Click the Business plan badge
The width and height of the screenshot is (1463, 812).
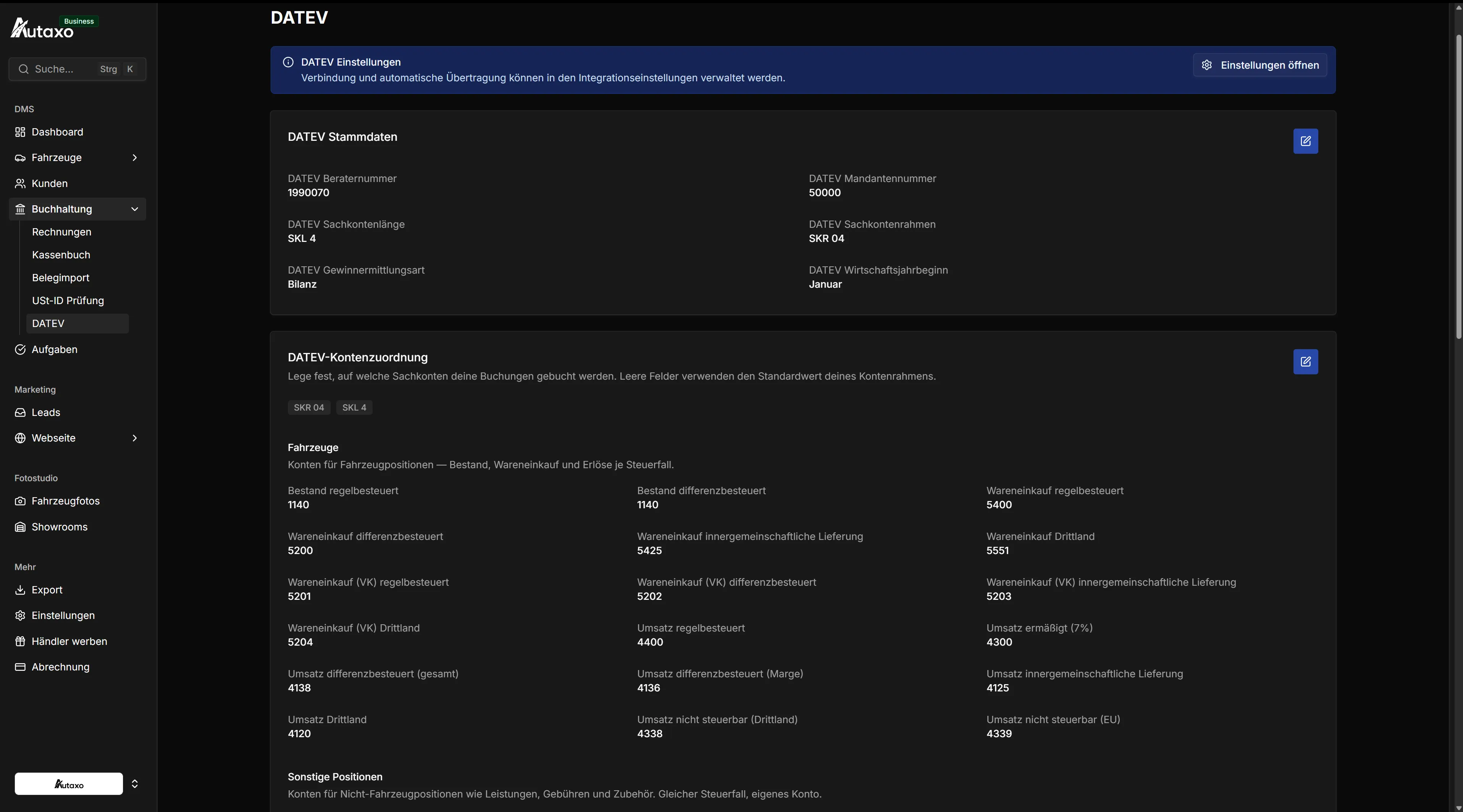click(x=79, y=22)
